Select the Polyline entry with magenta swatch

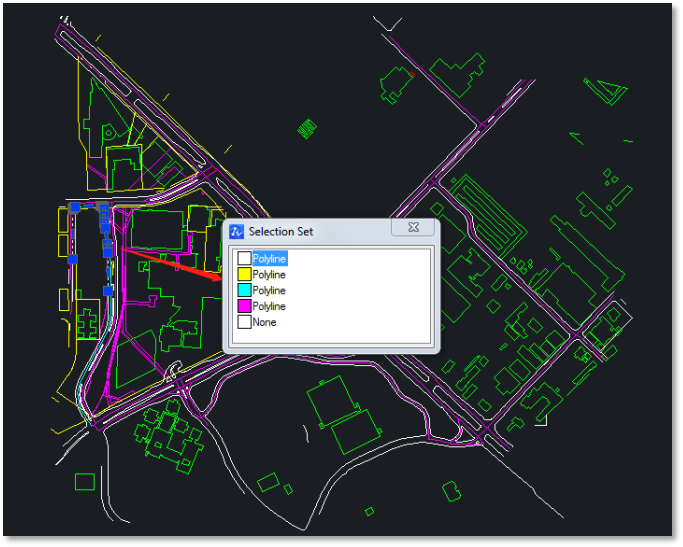pyautogui.click(x=269, y=307)
